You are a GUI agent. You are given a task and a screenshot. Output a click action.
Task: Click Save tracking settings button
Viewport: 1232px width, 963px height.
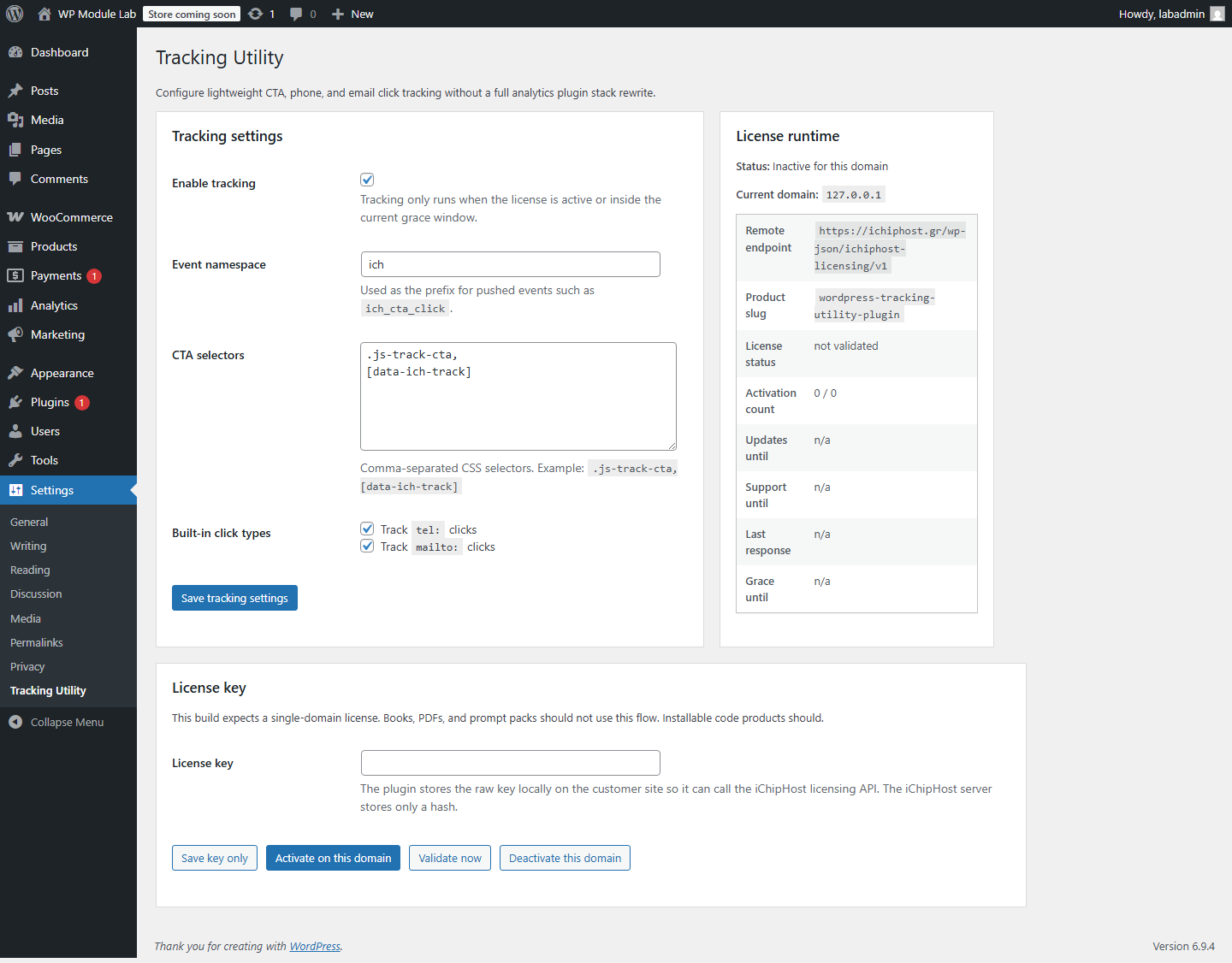[x=234, y=598]
